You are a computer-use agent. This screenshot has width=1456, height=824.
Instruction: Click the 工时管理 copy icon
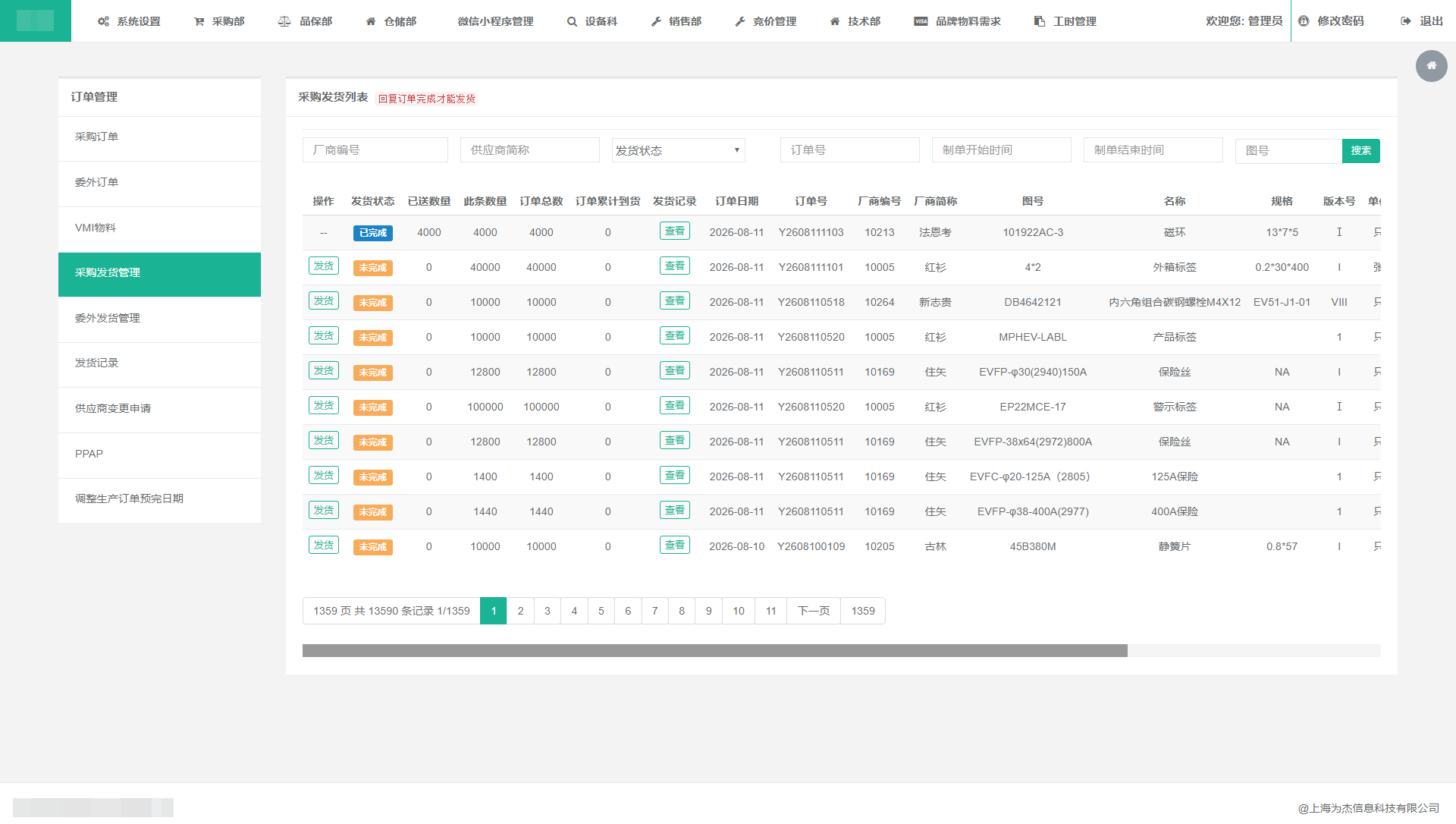pyautogui.click(x=1040, y=21)
